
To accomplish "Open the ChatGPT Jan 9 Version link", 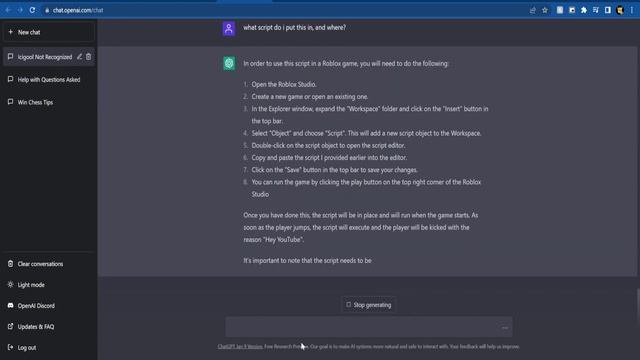I will pos(240,347).
